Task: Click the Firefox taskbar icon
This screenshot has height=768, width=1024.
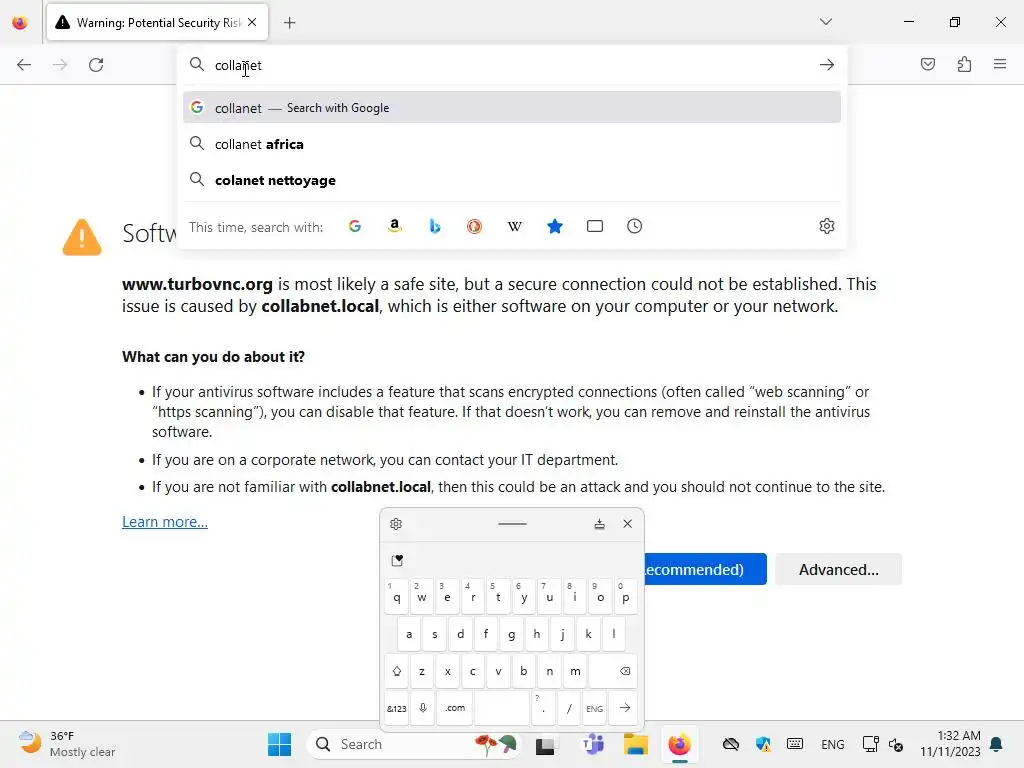Action: coord(679,744)
